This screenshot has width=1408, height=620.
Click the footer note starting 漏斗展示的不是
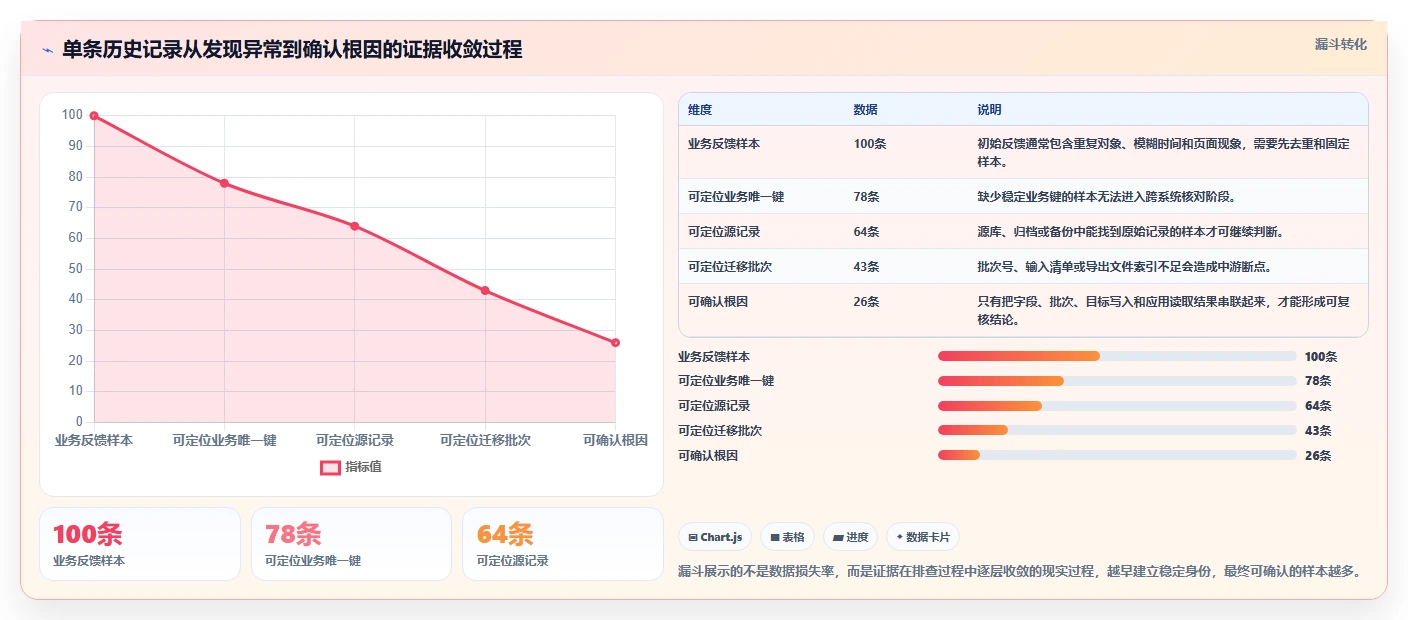[1019, 571]
